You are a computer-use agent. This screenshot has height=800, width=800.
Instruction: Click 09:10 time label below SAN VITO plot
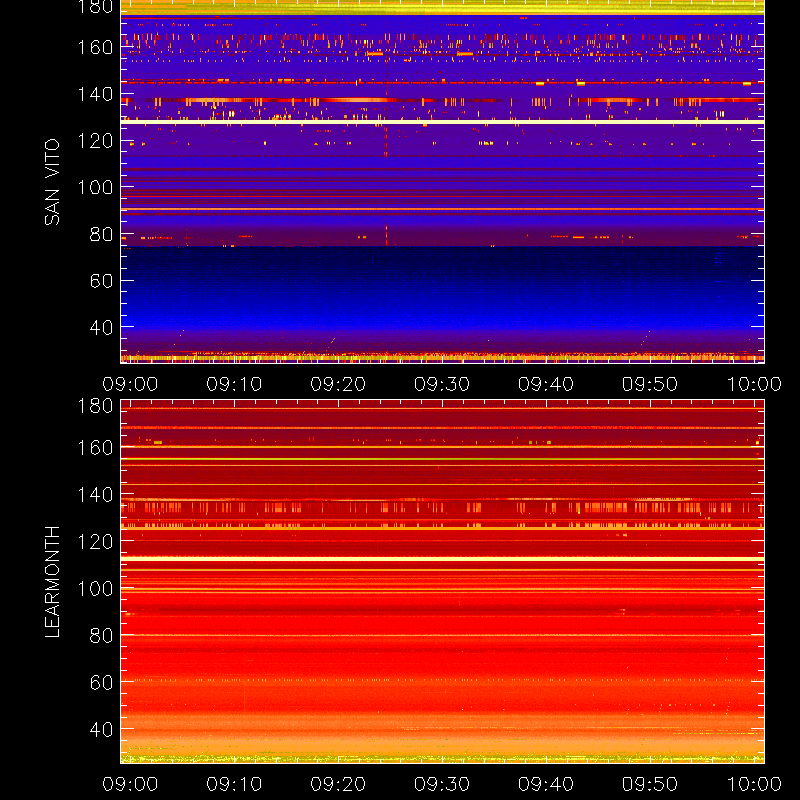click(x=234, y=384)
